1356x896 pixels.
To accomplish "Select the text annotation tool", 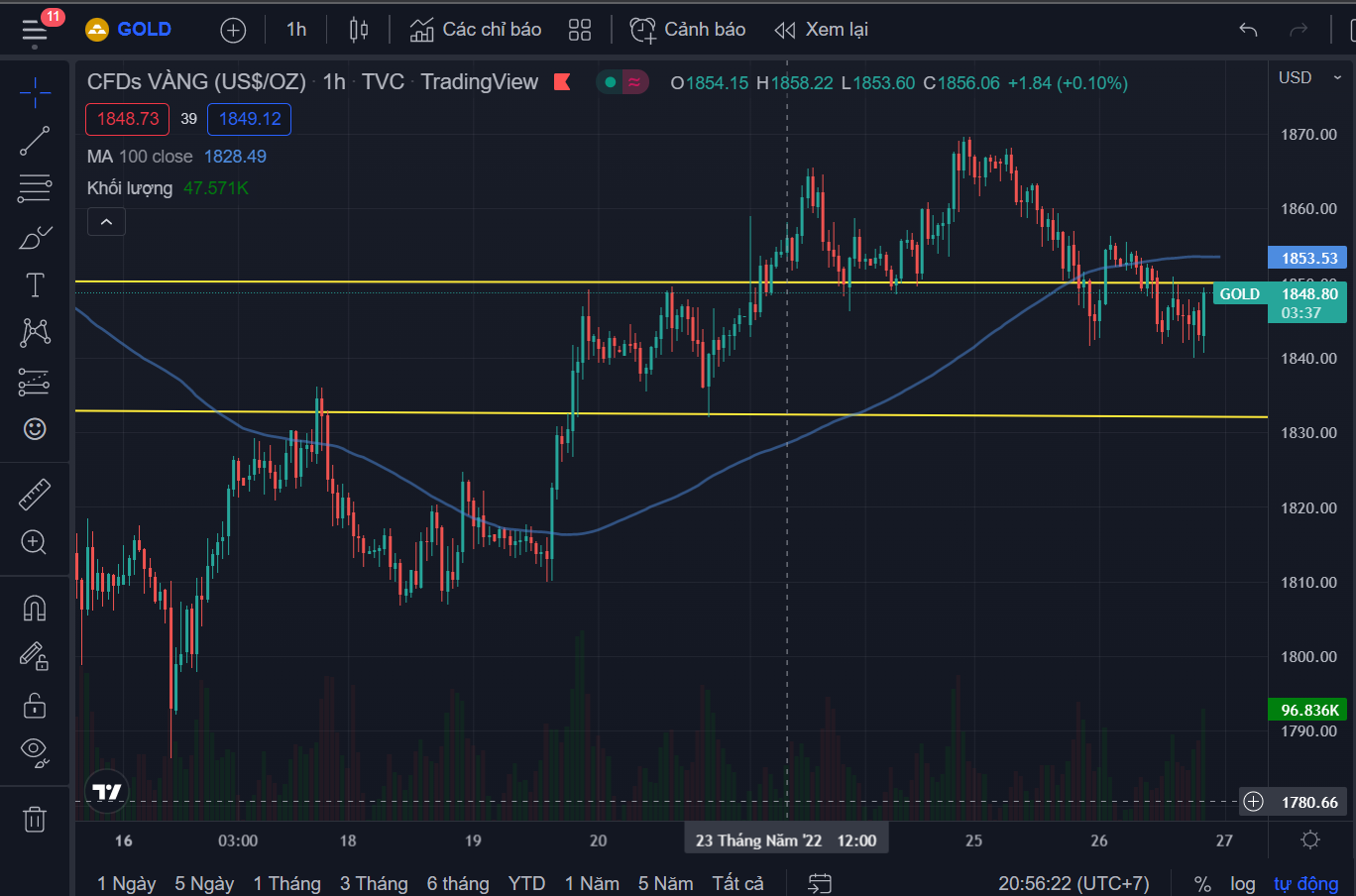I will (35, 285).
